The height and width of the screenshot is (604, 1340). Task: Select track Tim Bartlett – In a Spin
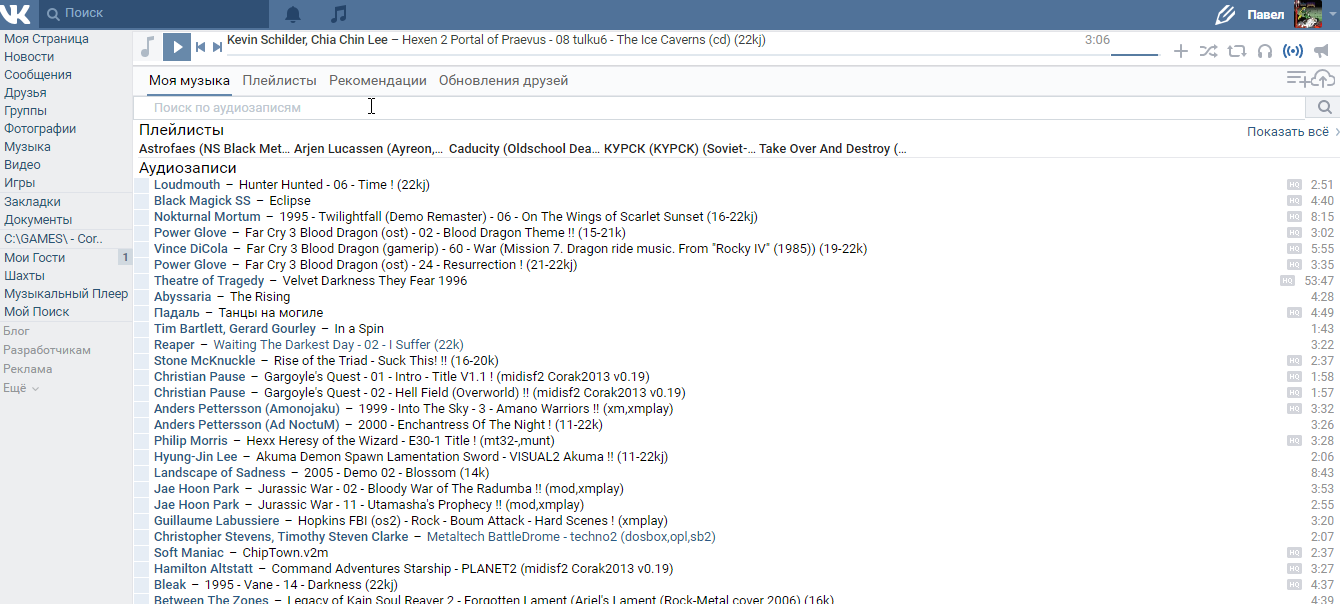tap(736, 329)
